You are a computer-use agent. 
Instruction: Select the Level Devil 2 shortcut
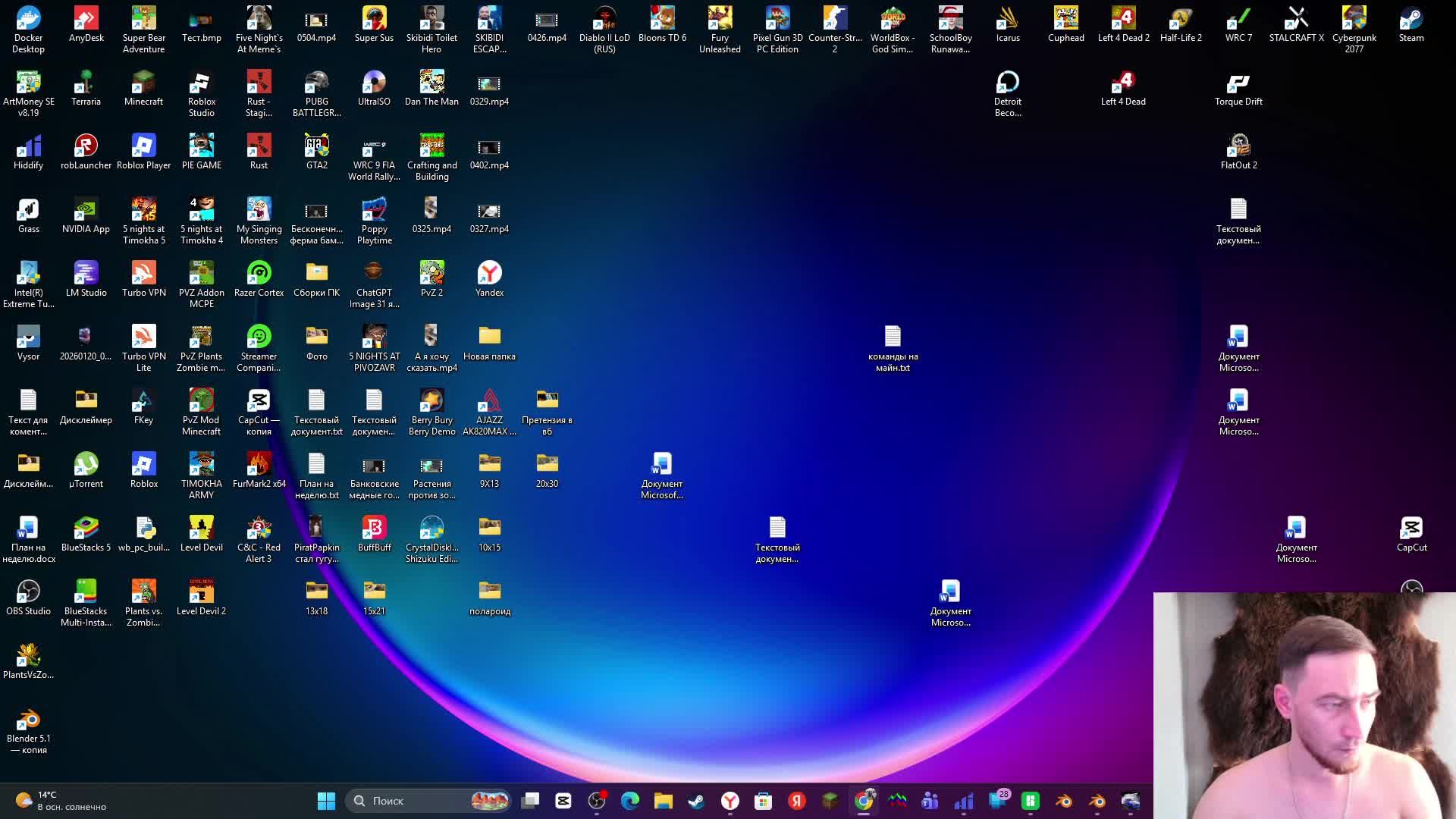coord(201,597)
